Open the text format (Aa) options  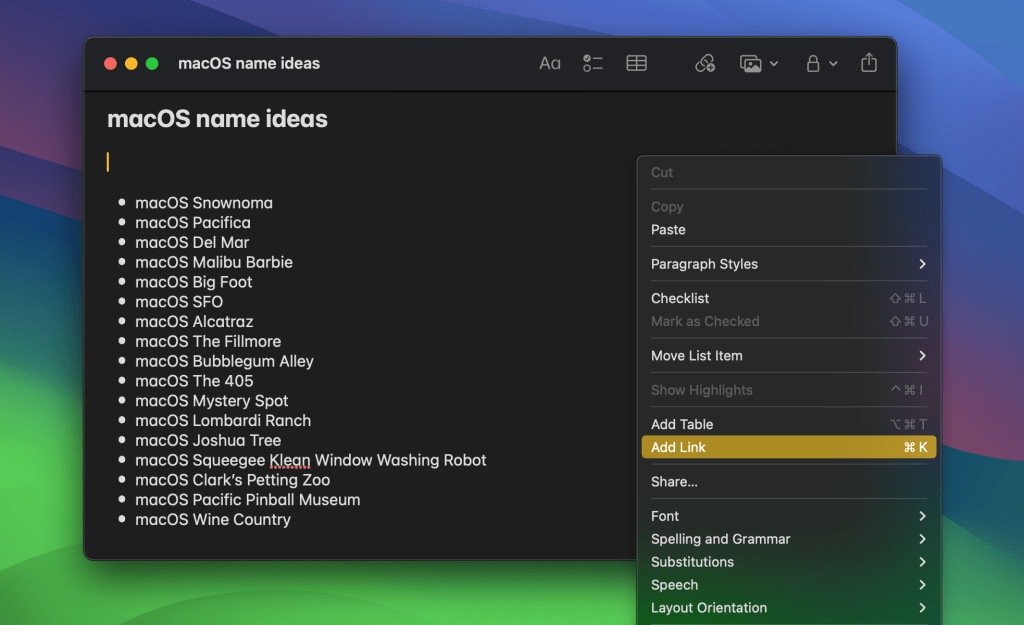point(549,63)
